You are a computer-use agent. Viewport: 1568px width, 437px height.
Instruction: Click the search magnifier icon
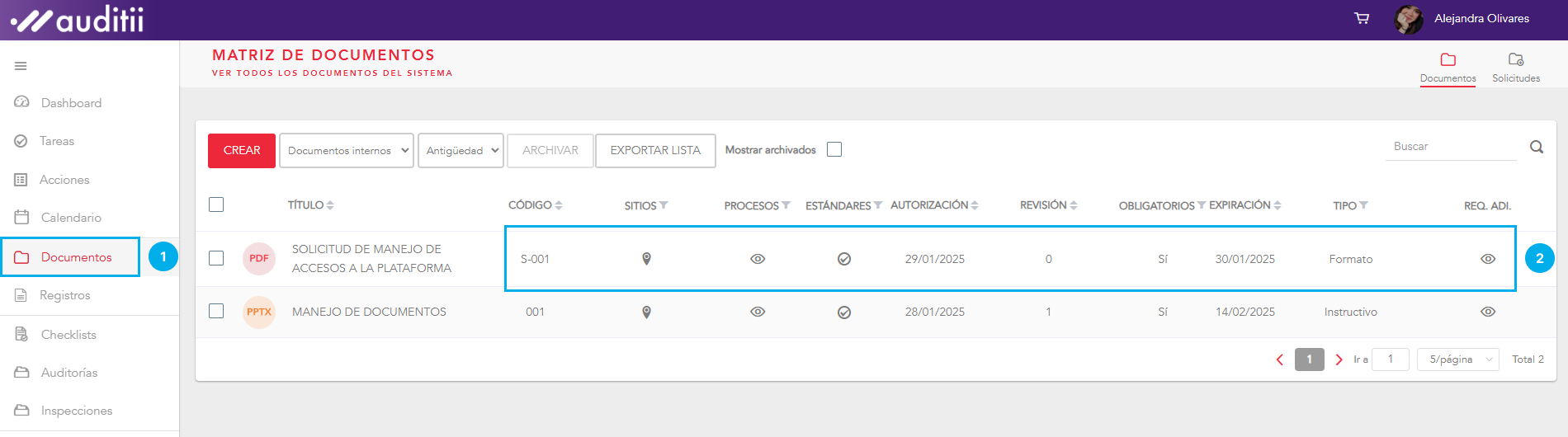pos(1536,147)
